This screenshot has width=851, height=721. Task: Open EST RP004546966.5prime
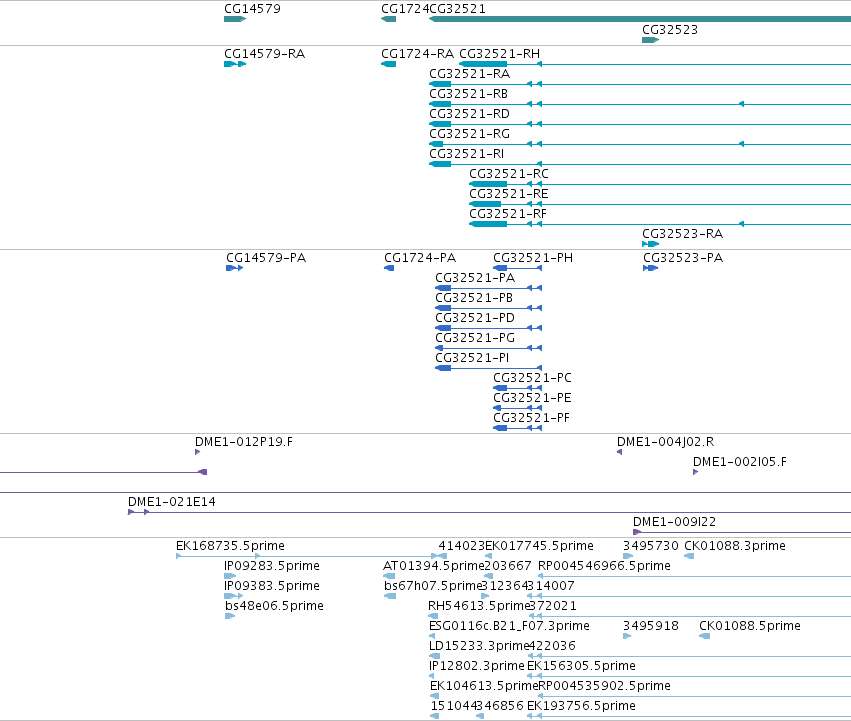(x=604, y=566)
